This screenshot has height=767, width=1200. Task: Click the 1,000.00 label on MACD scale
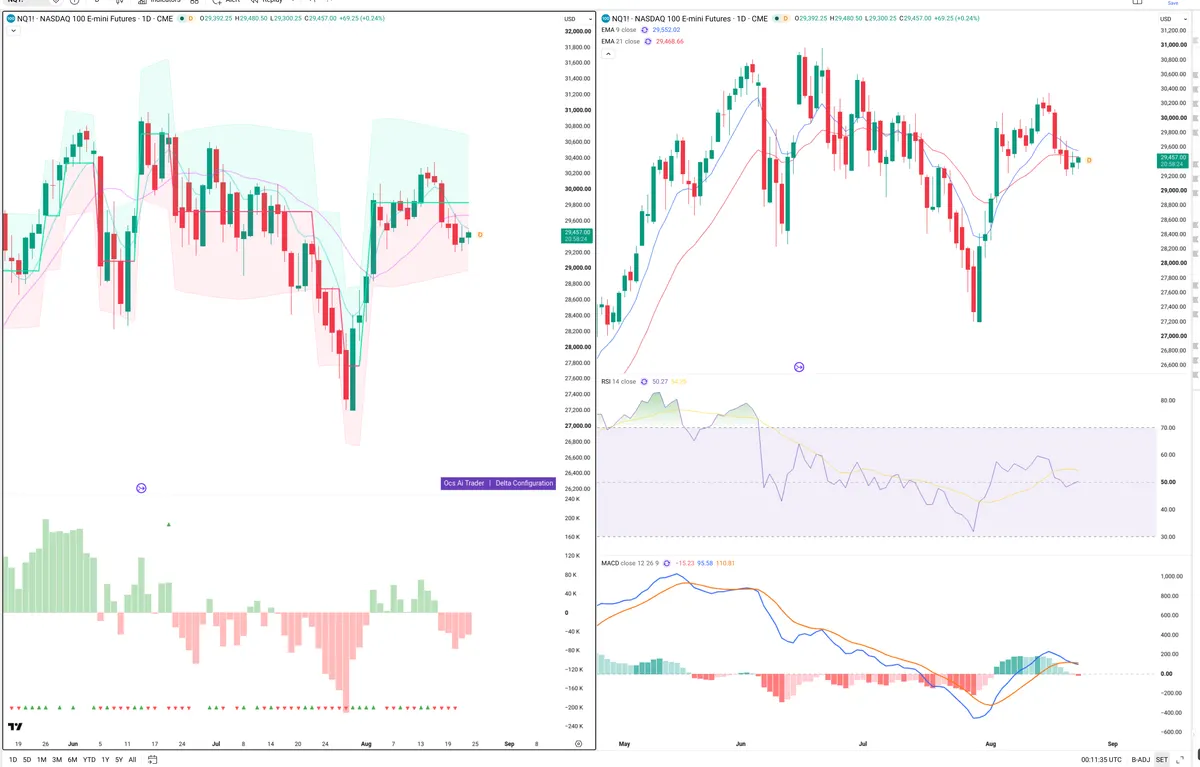1170,577
